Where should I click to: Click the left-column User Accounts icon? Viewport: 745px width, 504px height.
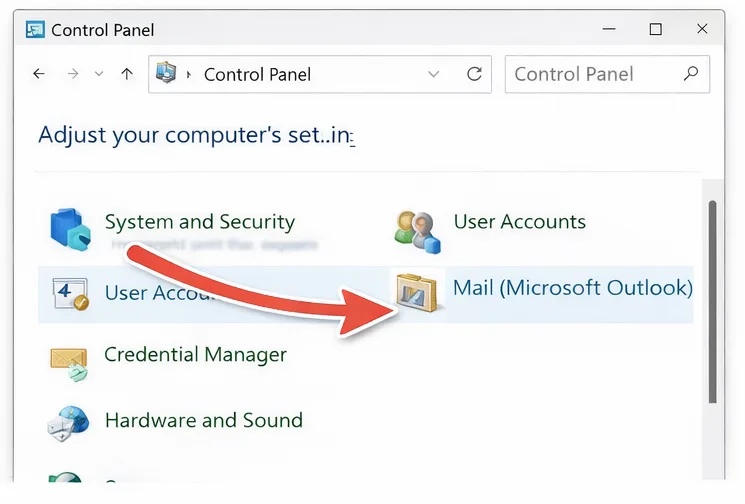[70, 294]
